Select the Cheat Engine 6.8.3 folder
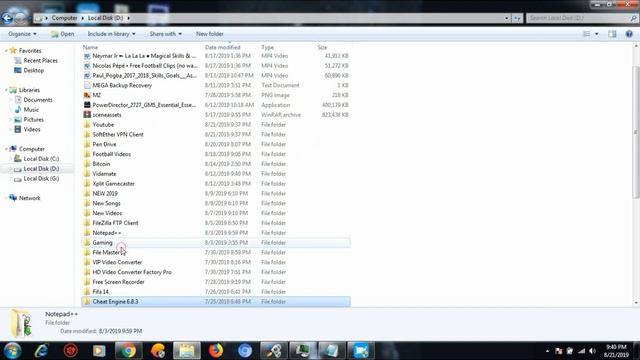640x360 pixels. pos(115,301)
